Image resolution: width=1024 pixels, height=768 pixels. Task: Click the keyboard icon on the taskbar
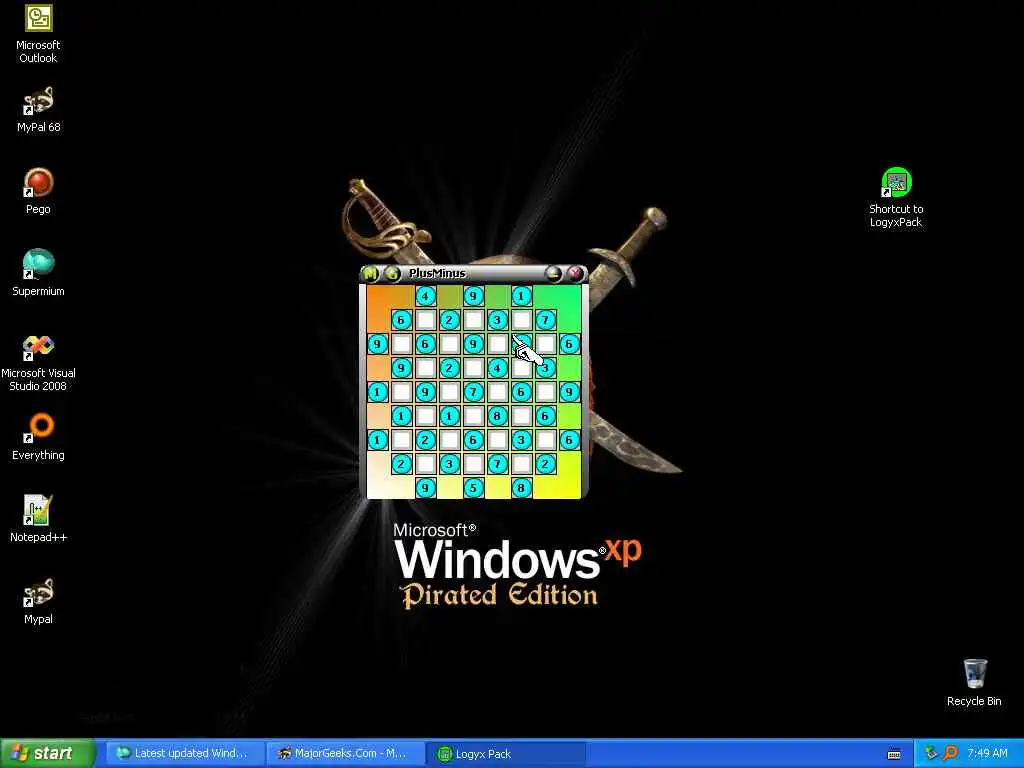point(894,754)
